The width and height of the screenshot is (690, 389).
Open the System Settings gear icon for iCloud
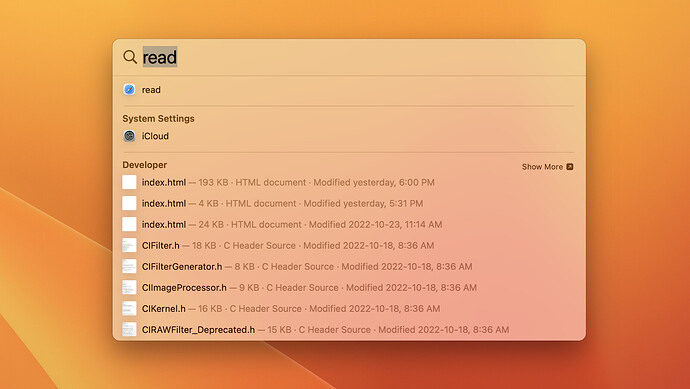(x=129, y=136)
